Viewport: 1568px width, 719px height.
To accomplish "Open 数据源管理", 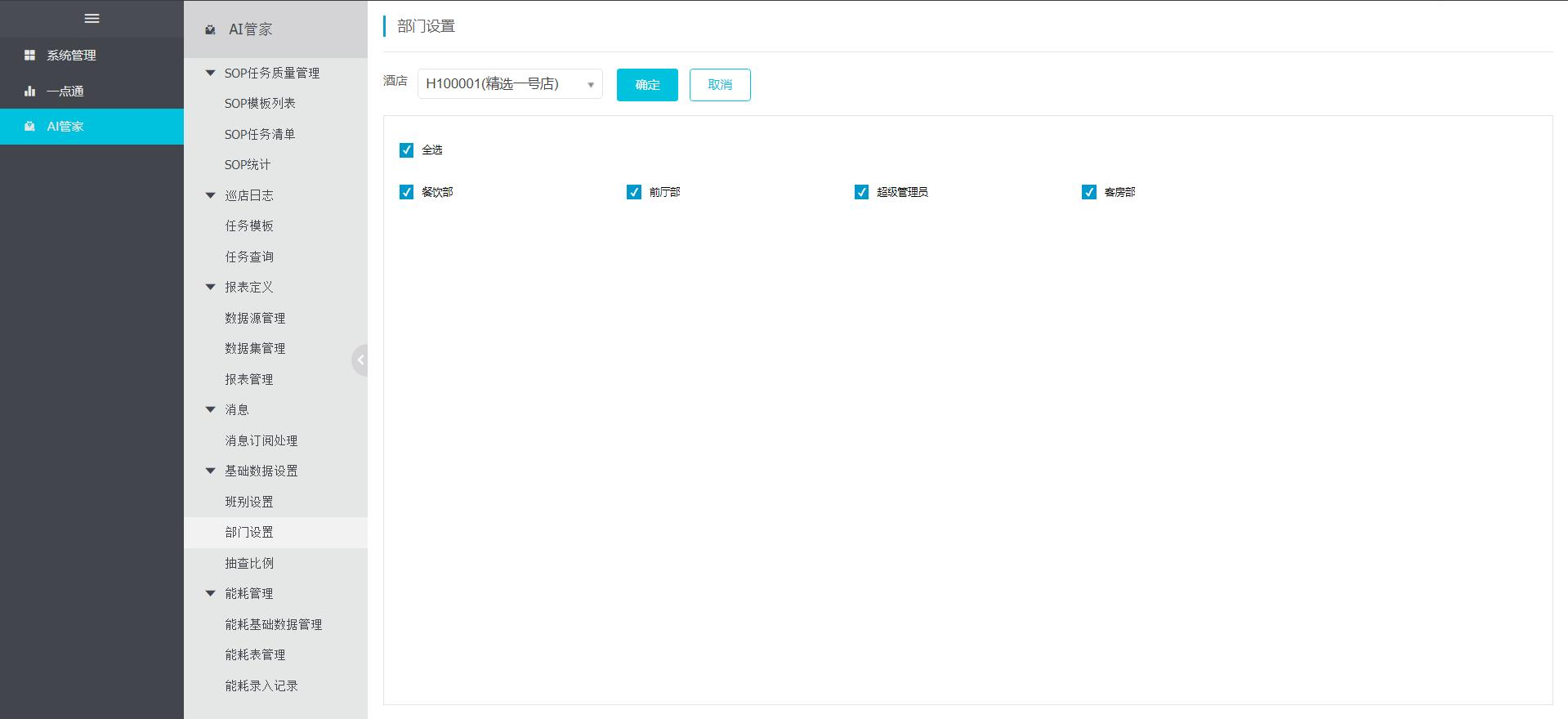I will click(255, 318).
